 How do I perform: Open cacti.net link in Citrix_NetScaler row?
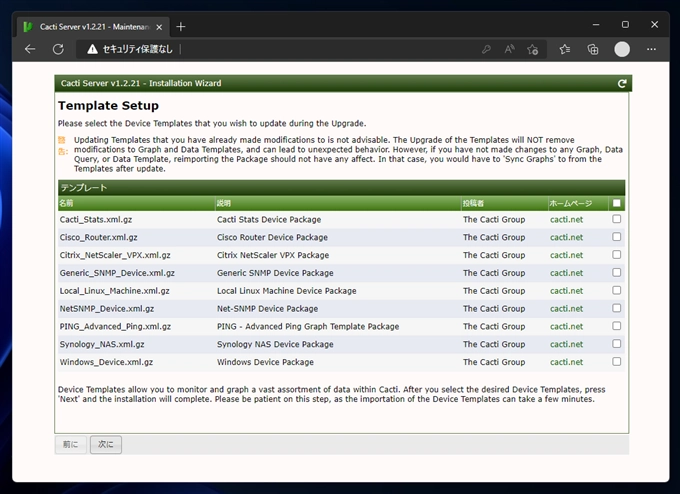(566, 255)
